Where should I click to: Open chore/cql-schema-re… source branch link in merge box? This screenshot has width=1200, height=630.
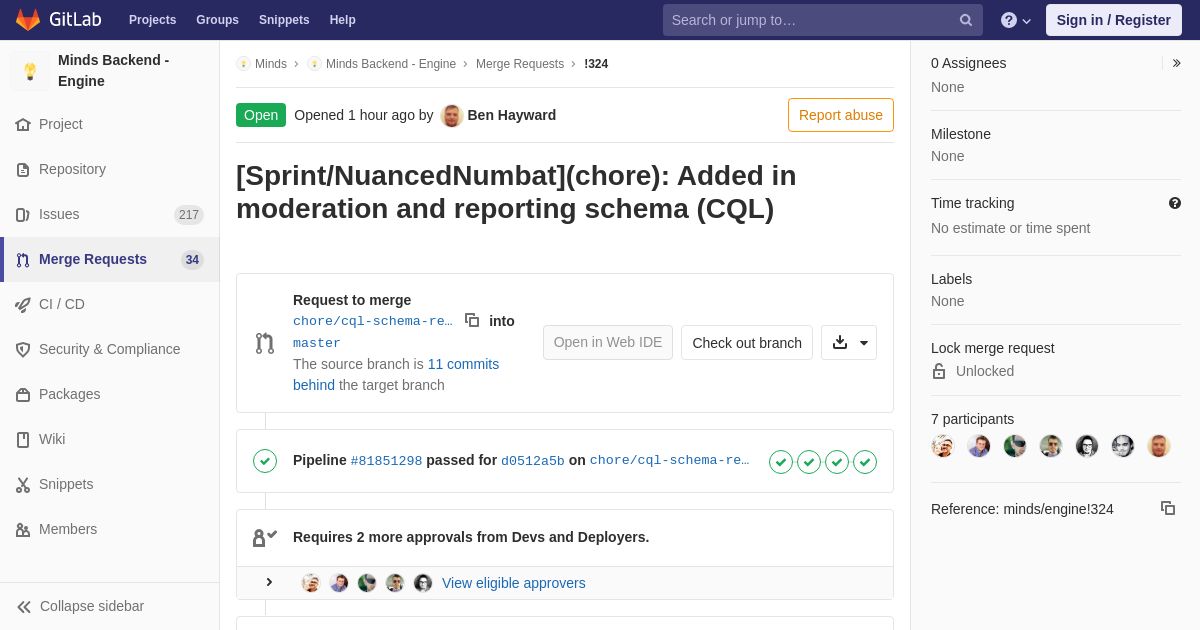[373, 321]
